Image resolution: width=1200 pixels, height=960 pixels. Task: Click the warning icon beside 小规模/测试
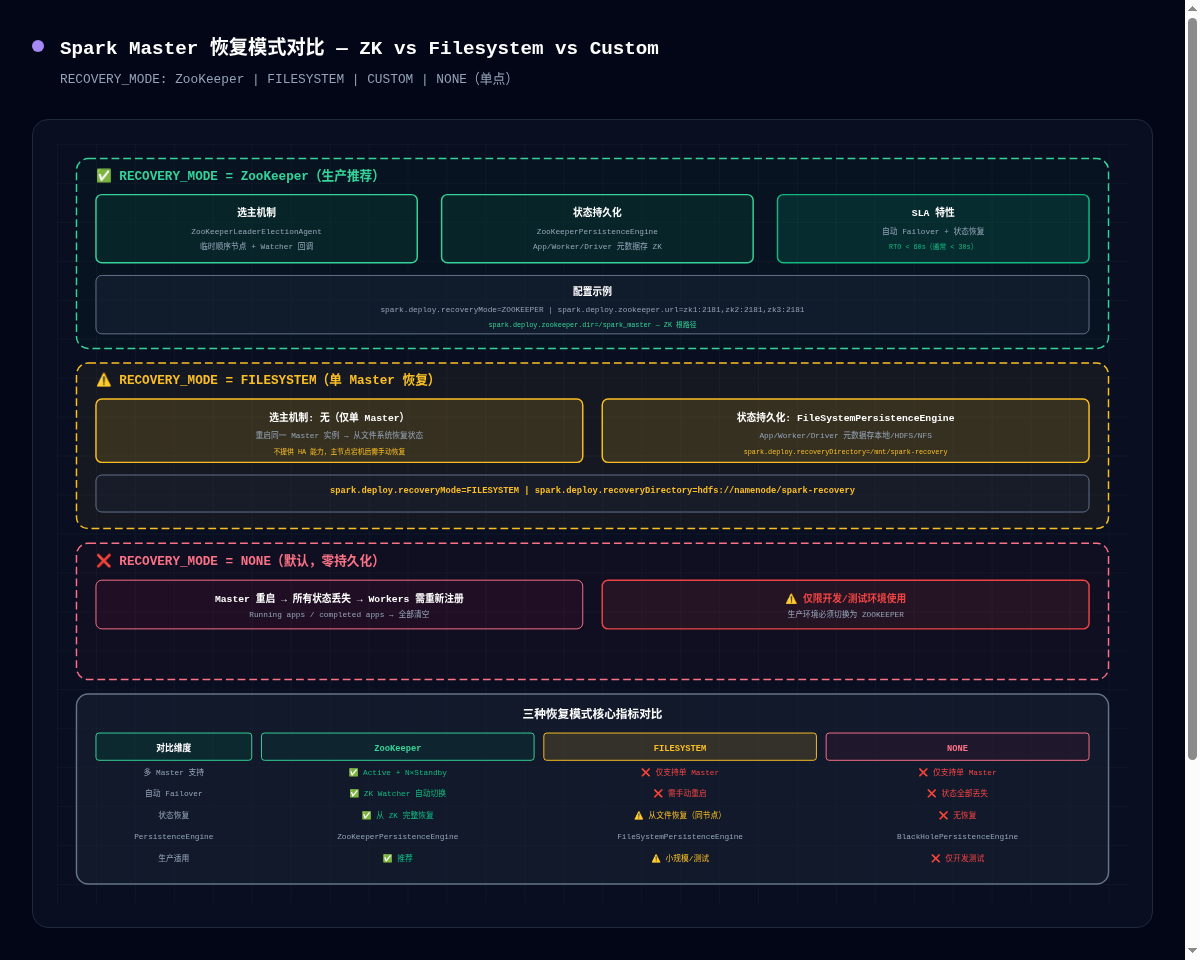[x=656, y=859]
